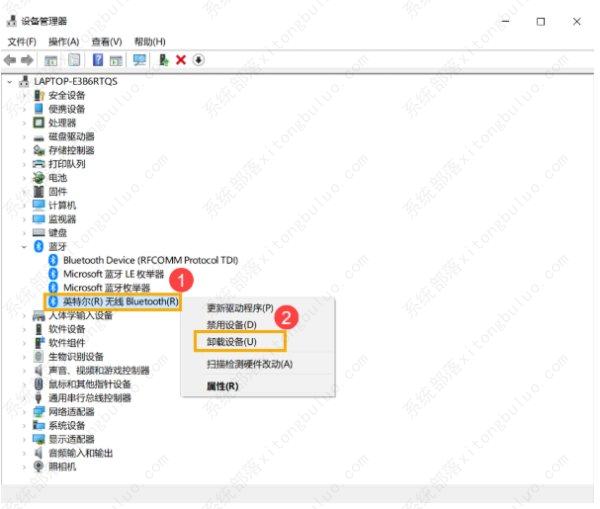This screenshot has width=600, height=509.
Task: Select the 固件 row
Action: coord(57,191)
